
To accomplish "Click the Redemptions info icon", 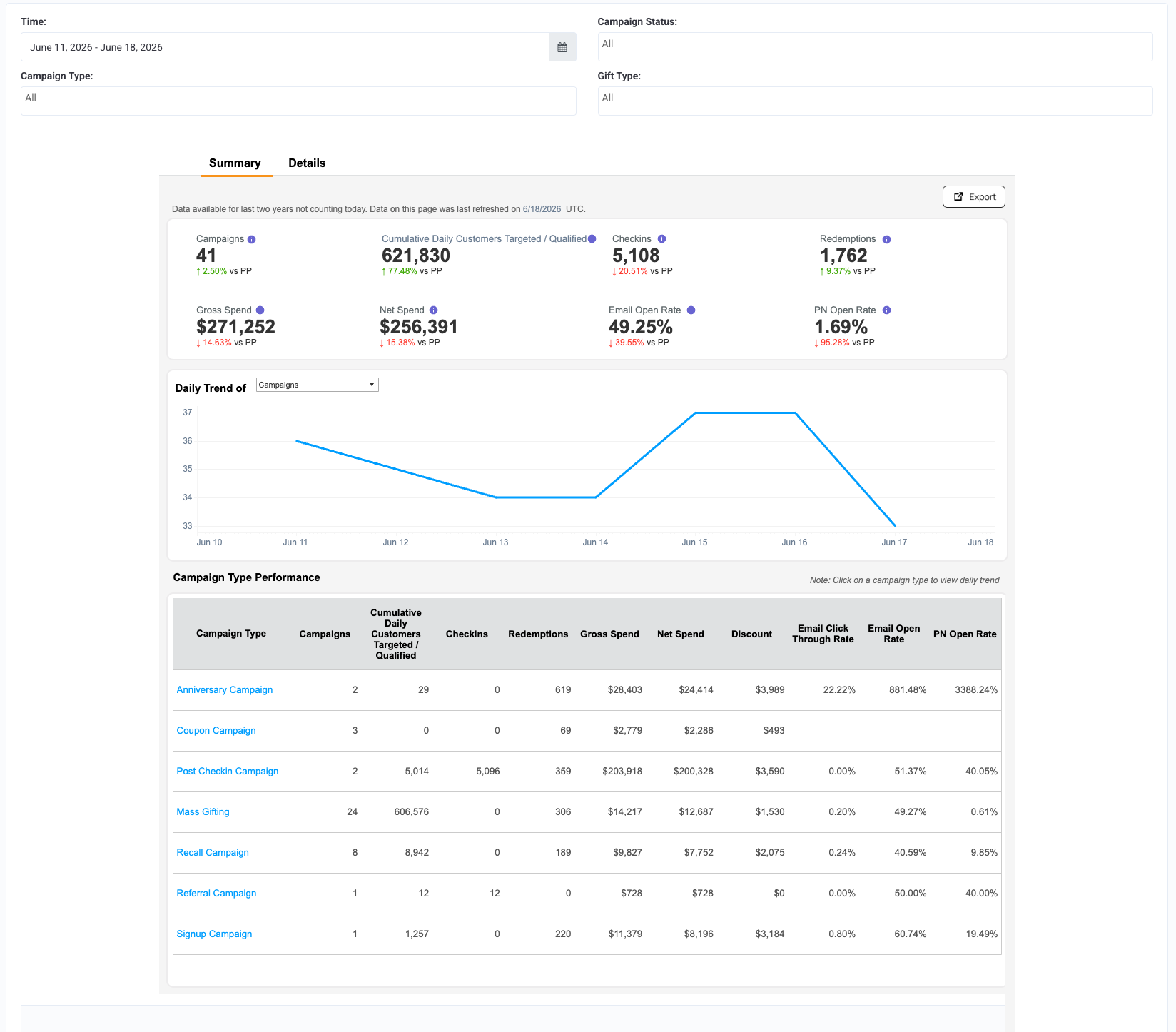I will (886, 239).
